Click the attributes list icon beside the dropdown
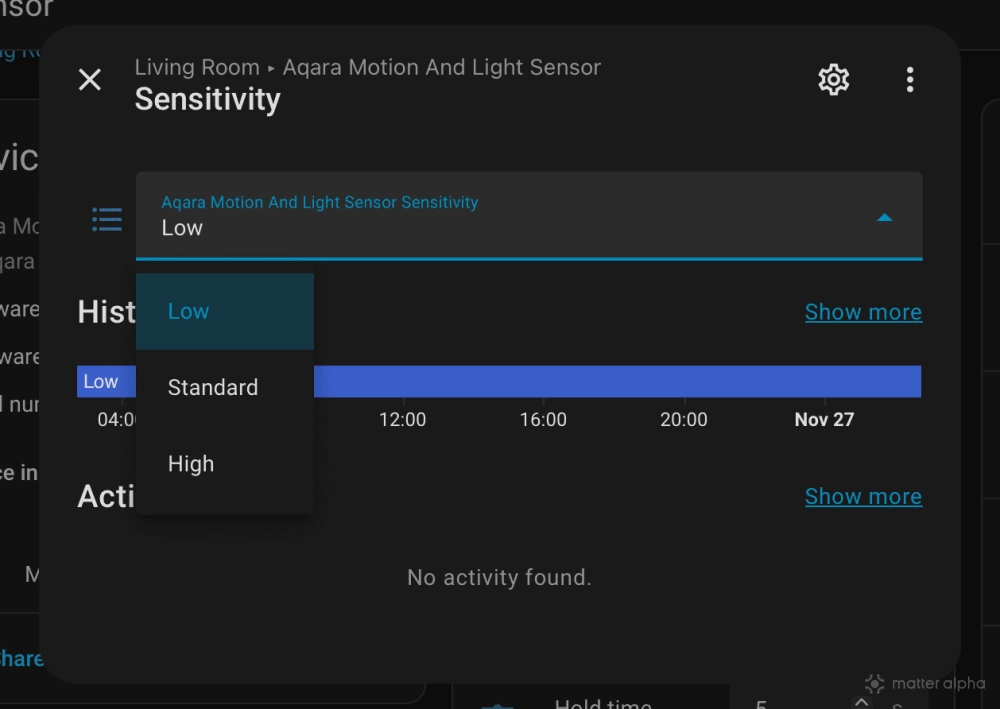The image size is (1000, 709). point(106,218)
